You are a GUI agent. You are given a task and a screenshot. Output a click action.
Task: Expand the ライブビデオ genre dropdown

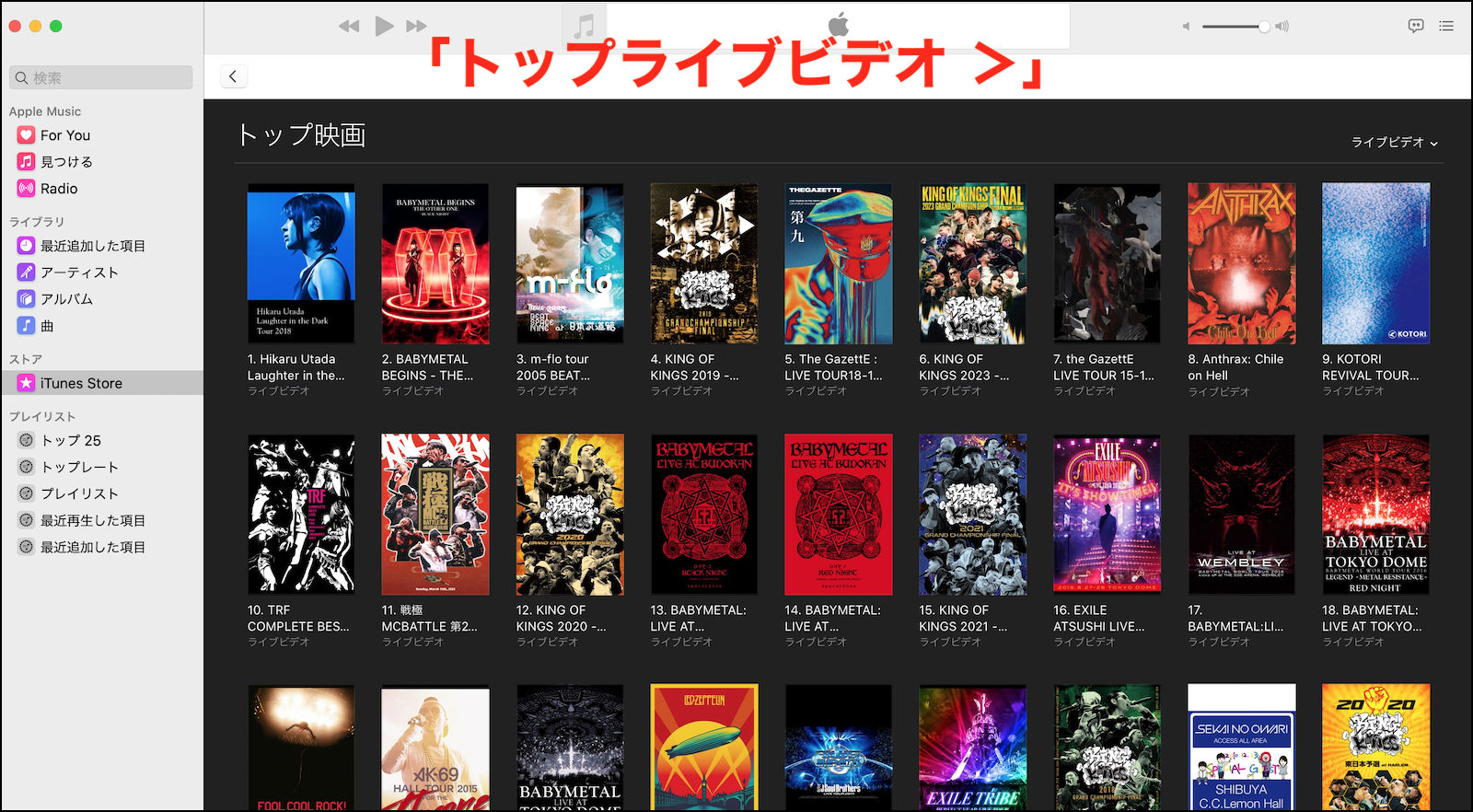(x=1394, y=143)
